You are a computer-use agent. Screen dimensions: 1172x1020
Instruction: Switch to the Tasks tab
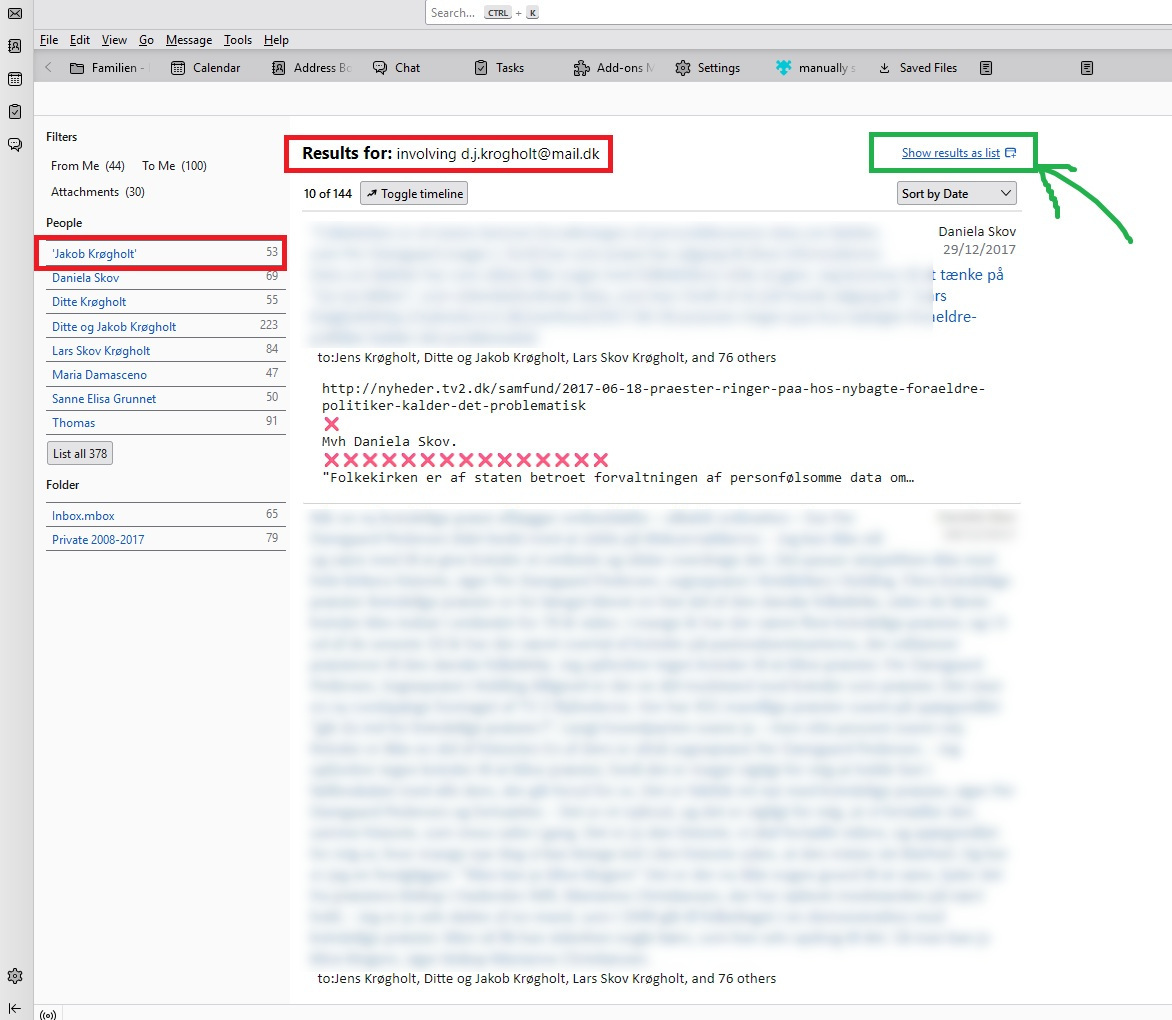[499, 68]
